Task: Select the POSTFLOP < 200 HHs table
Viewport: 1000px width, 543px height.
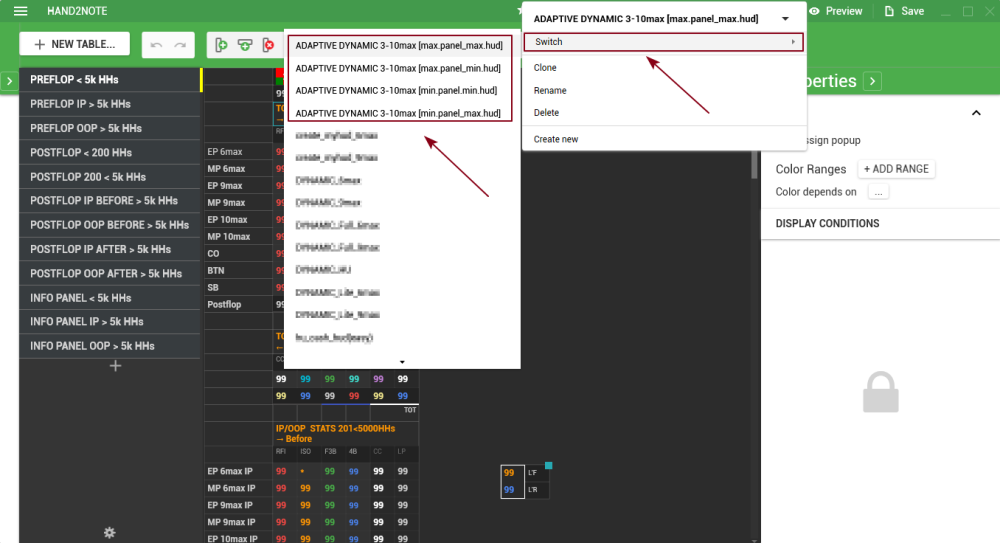Action: [x=110, y=152]
